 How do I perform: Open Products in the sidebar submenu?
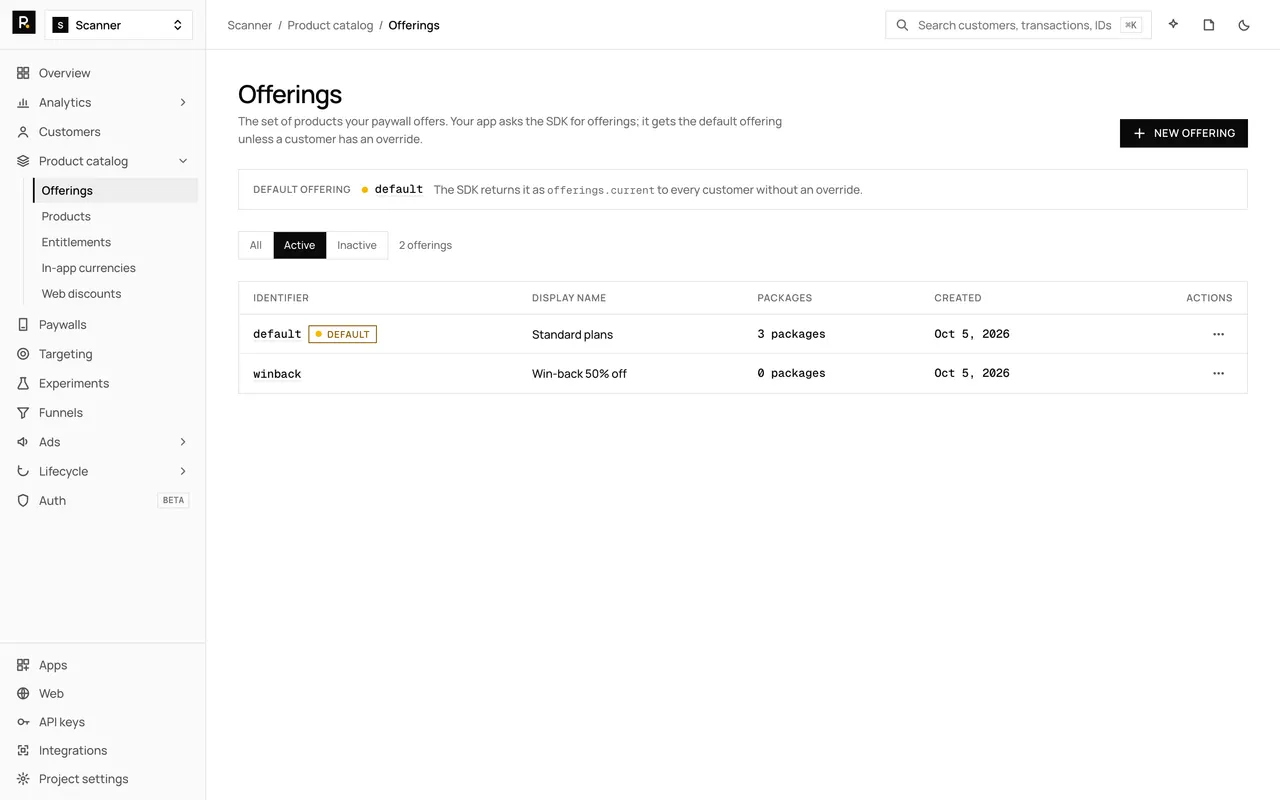tap(116, 216)
